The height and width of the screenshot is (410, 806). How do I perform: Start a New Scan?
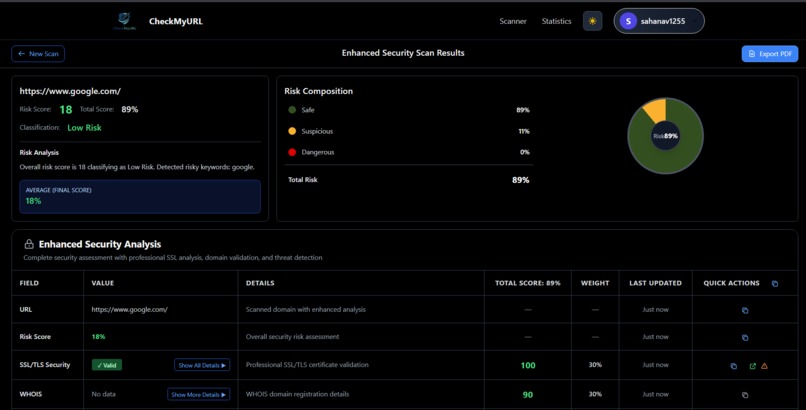click(x=38, y=53)
